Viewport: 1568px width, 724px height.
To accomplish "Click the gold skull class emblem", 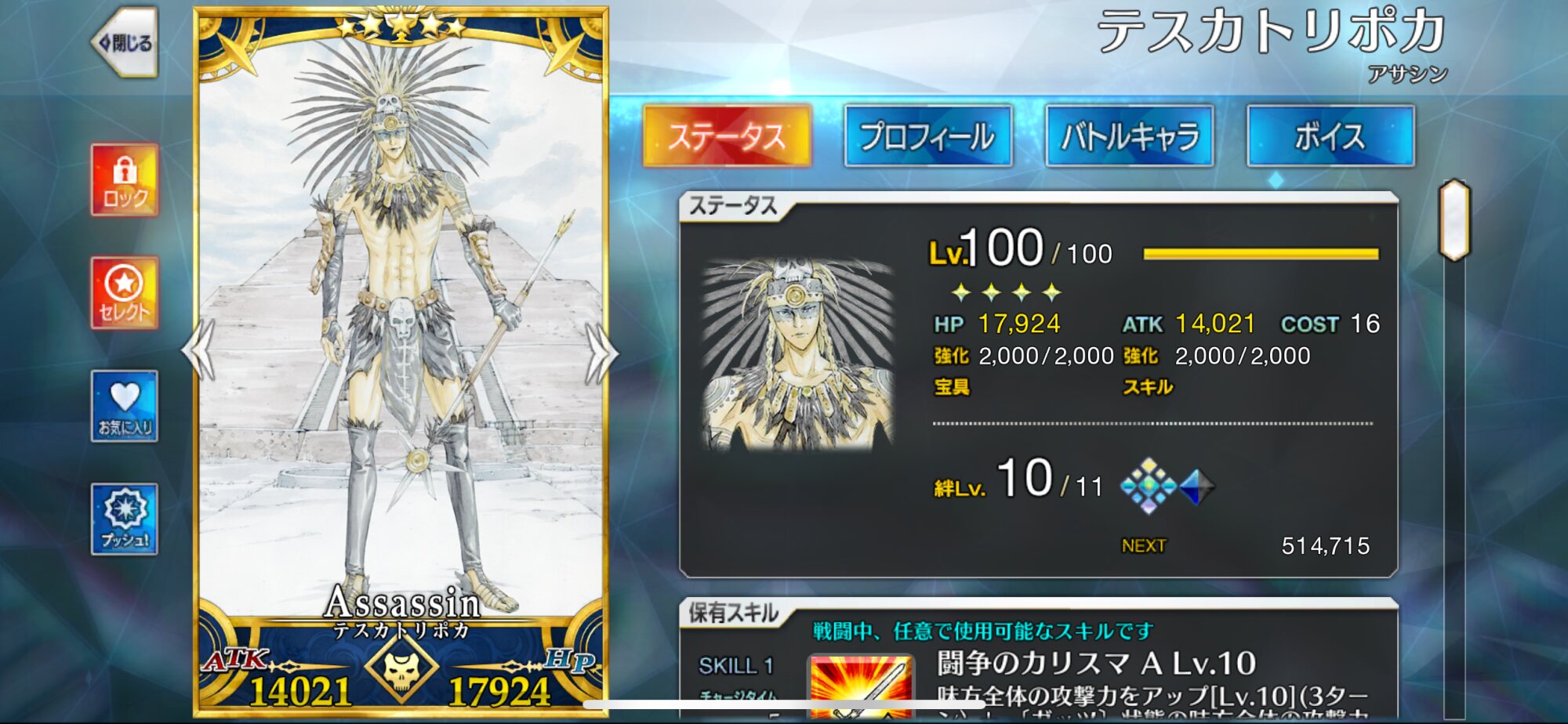I will click(x=401, y=668).
